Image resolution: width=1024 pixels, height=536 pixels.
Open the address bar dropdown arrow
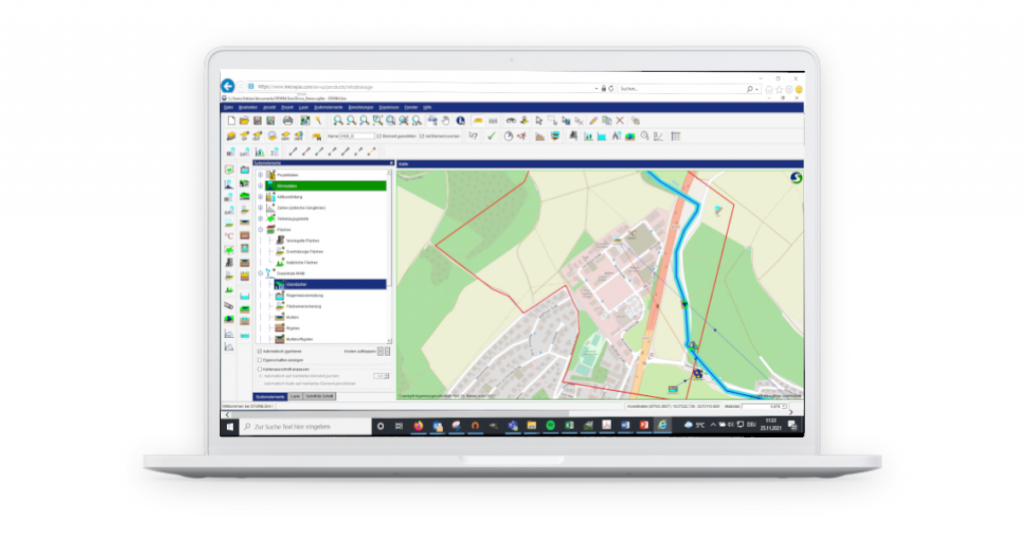click(x=596, y=88)
